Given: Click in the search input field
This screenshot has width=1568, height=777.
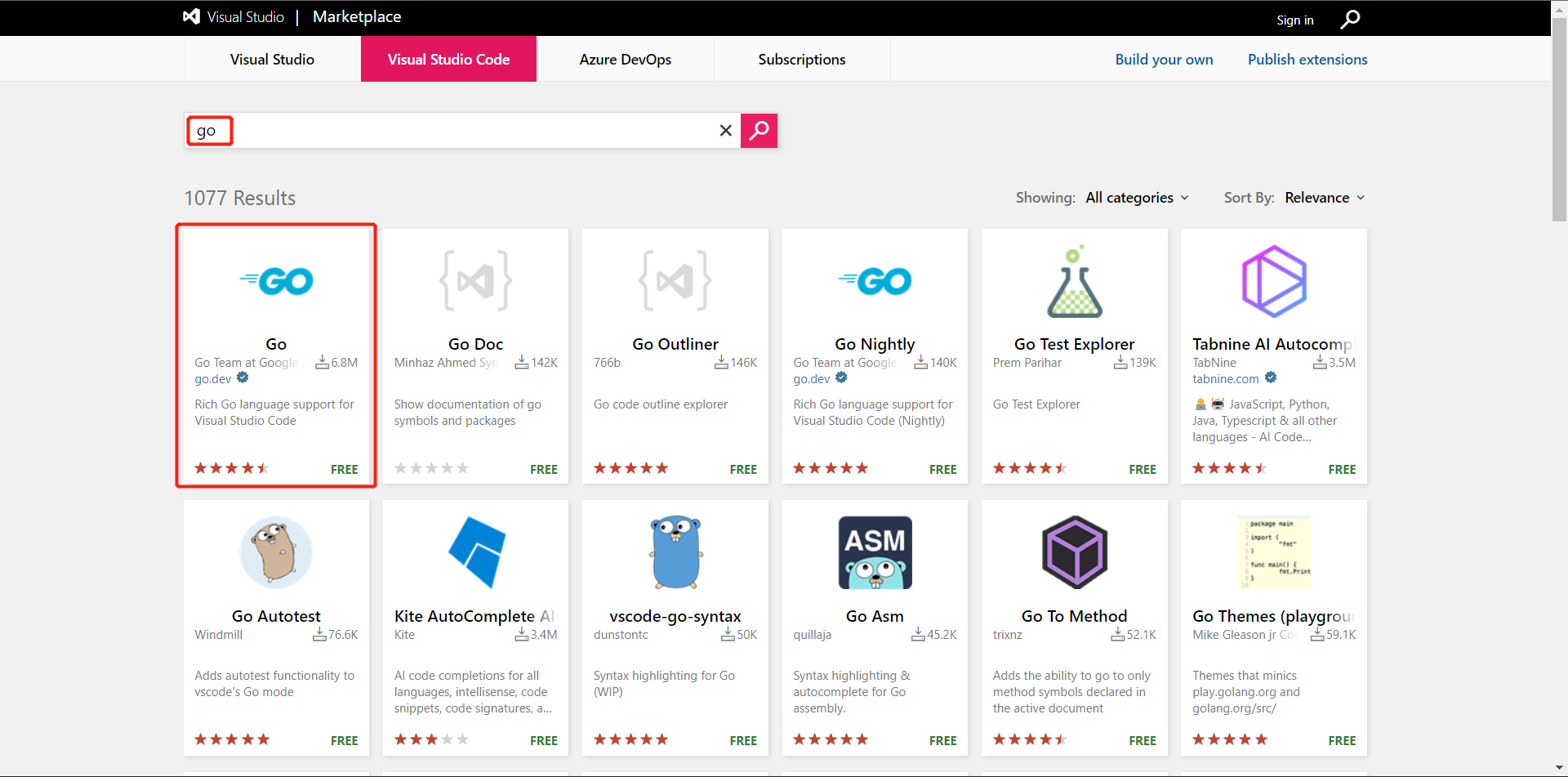Looking at the screenshot, I should pos(462,131).
